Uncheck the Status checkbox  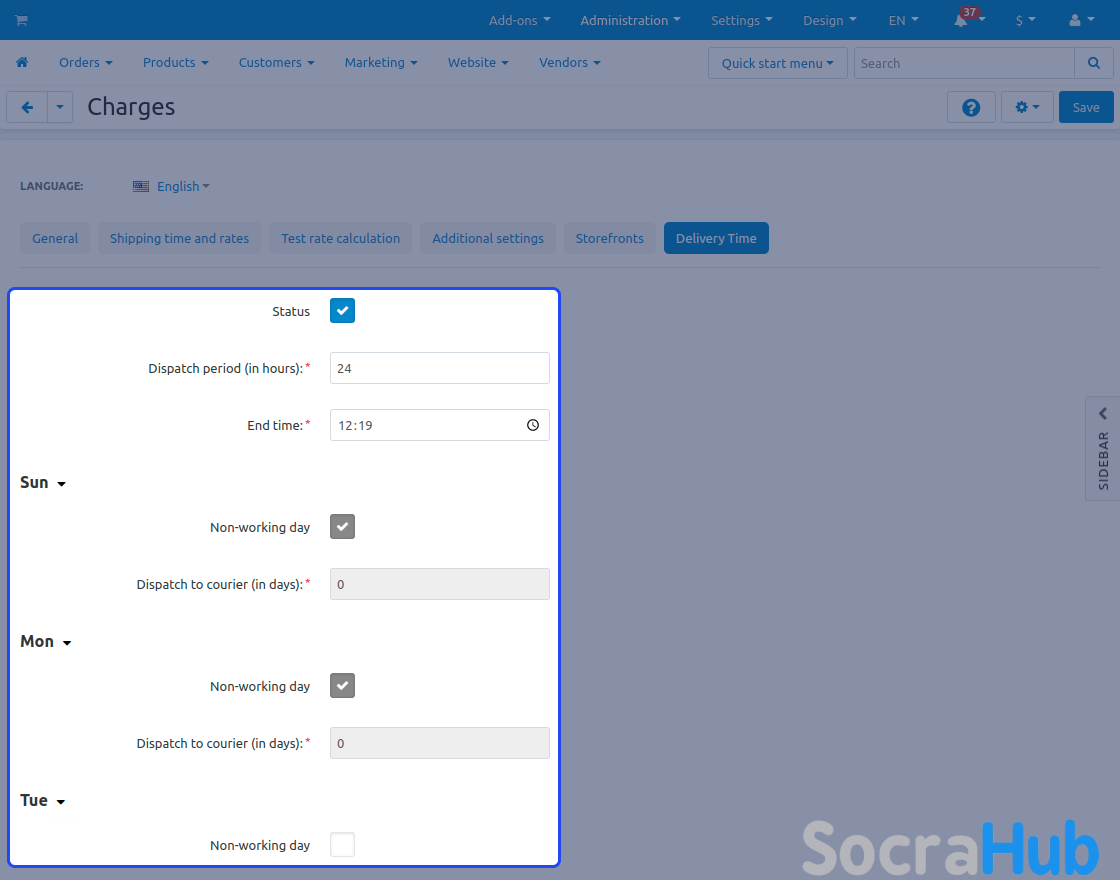point(342,311)
